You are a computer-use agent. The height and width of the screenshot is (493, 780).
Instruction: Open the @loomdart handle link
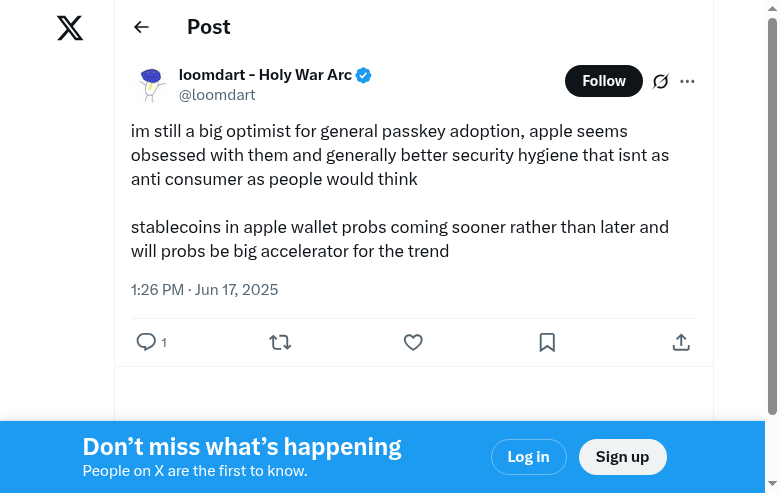pos(217,95)
